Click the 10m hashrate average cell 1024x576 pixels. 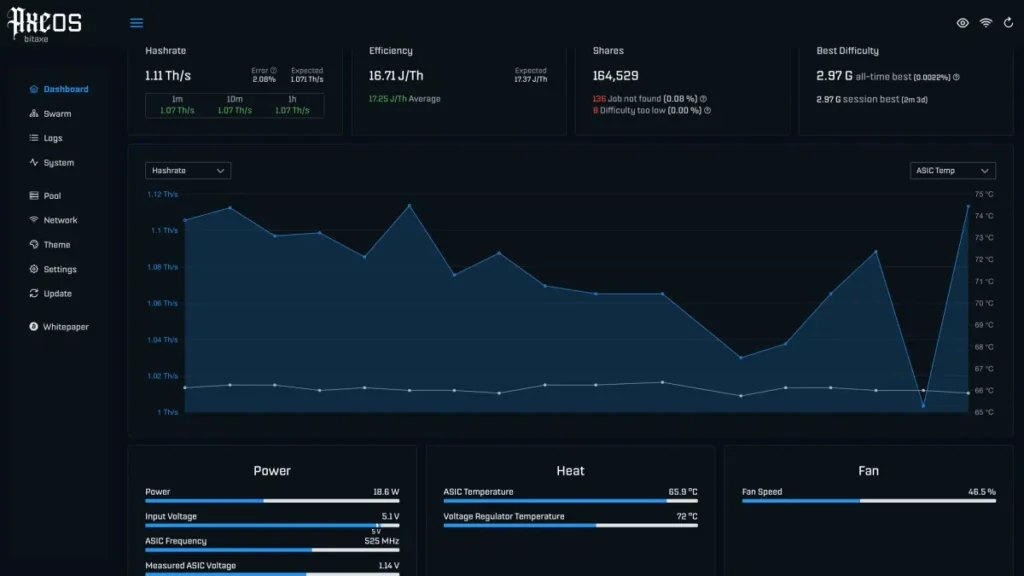234,104
